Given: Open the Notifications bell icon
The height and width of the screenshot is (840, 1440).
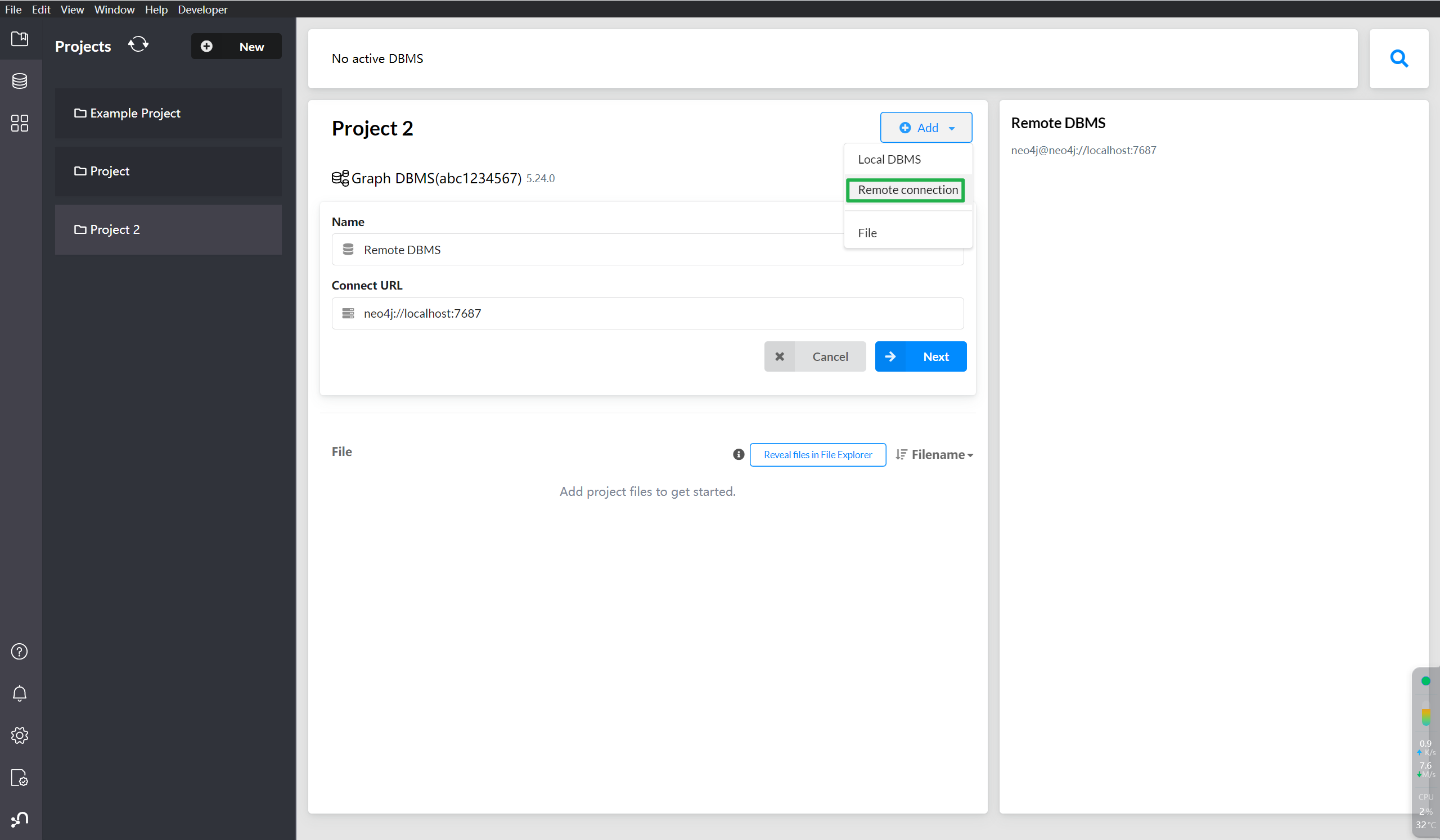Looking at the screenshot, I should coord(20,693).
